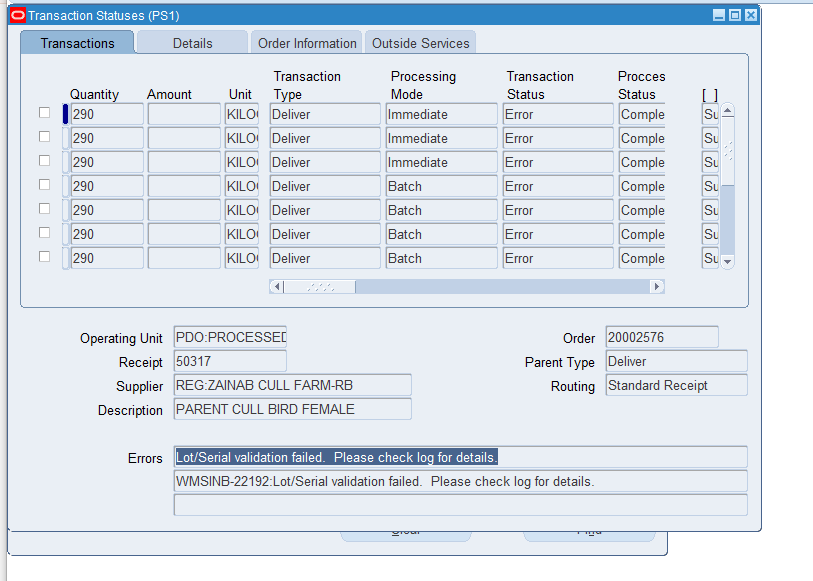Viewport: 813px width, 581px height.
Task: Click the first Quantity field showing 290
Action: pos(106,113)
